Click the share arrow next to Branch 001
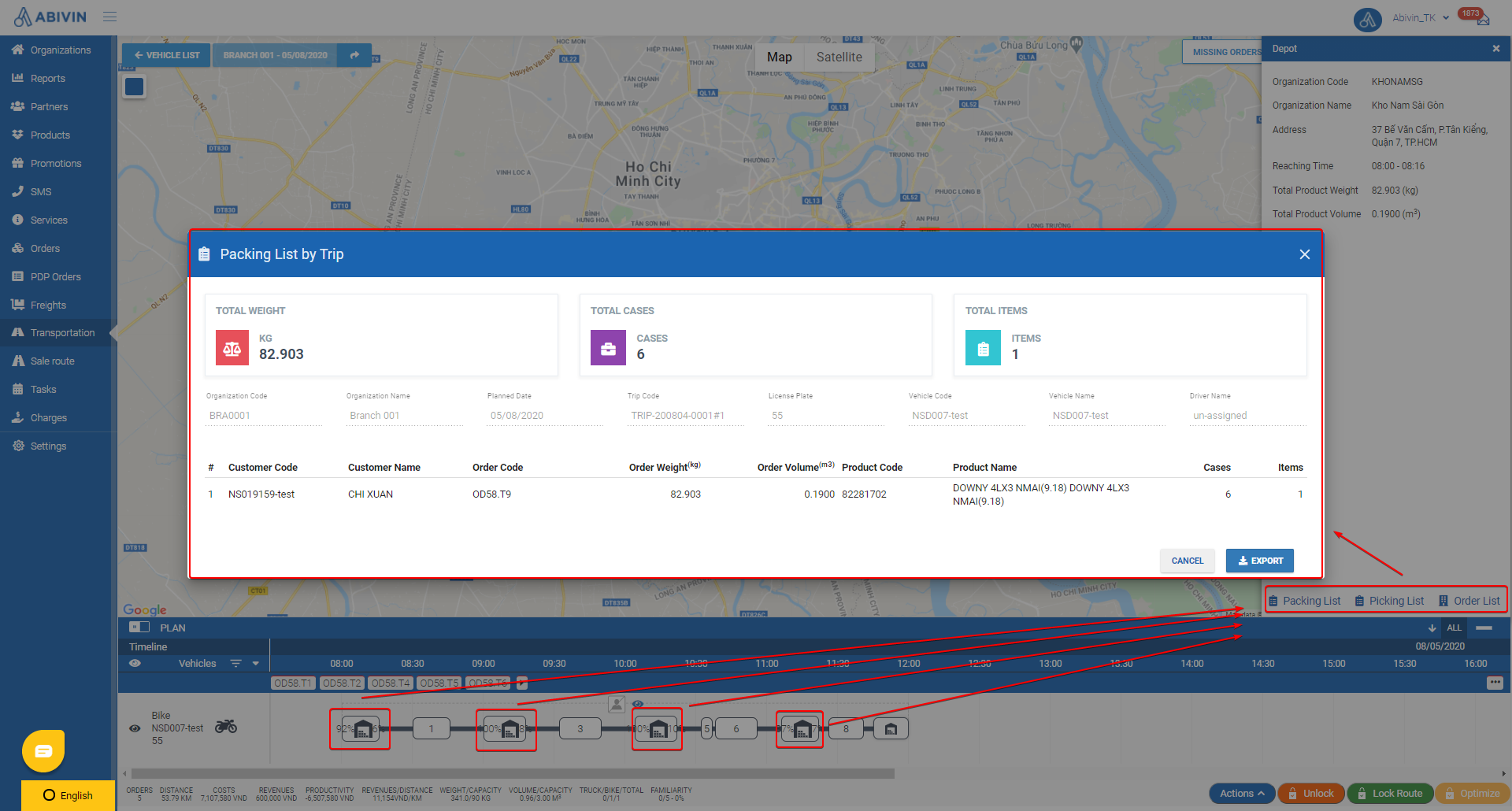The width and height of the screenshot is (1512, 811). tap(354, 55)
